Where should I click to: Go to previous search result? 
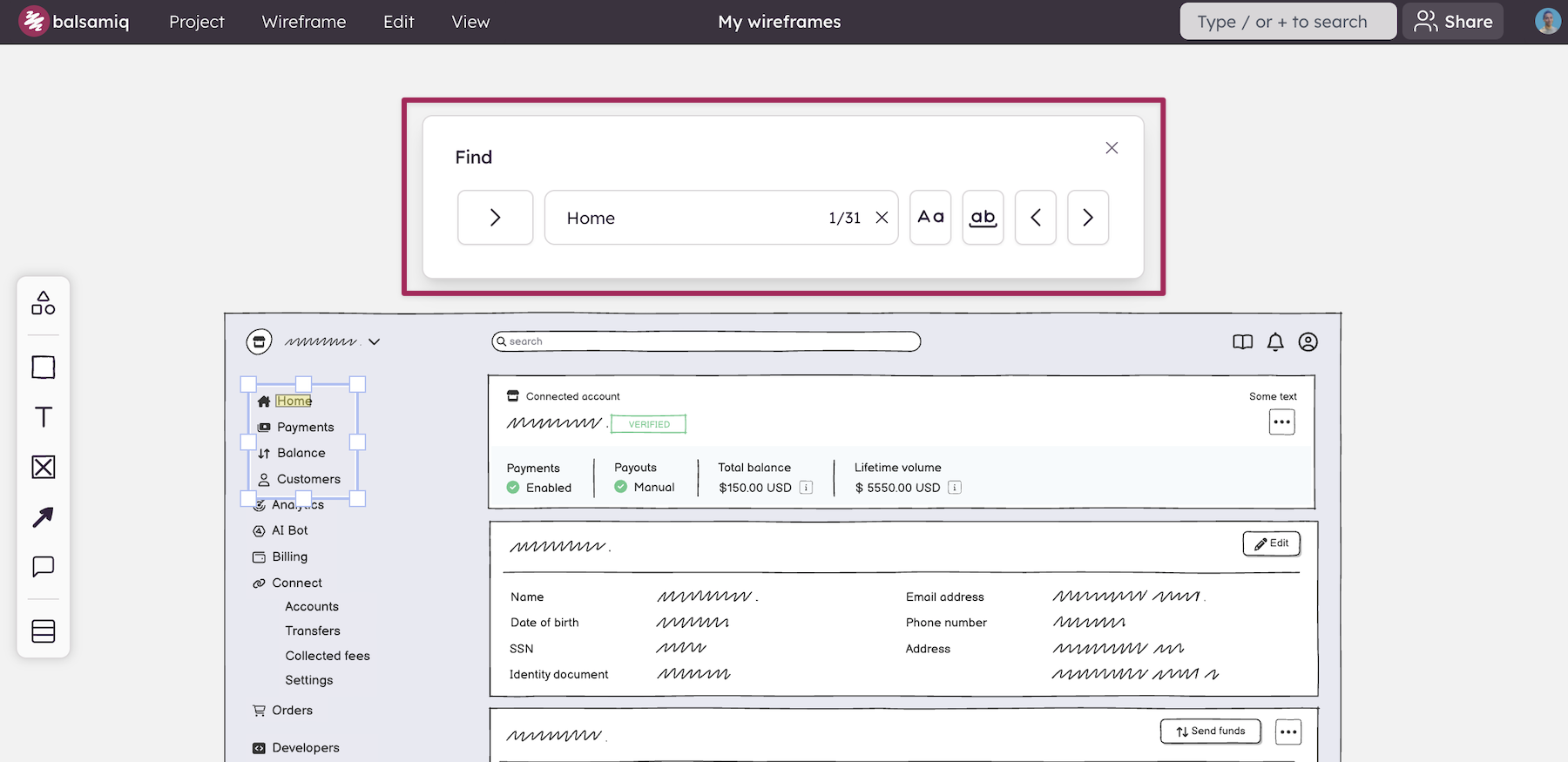click(x=1036, y=218)
